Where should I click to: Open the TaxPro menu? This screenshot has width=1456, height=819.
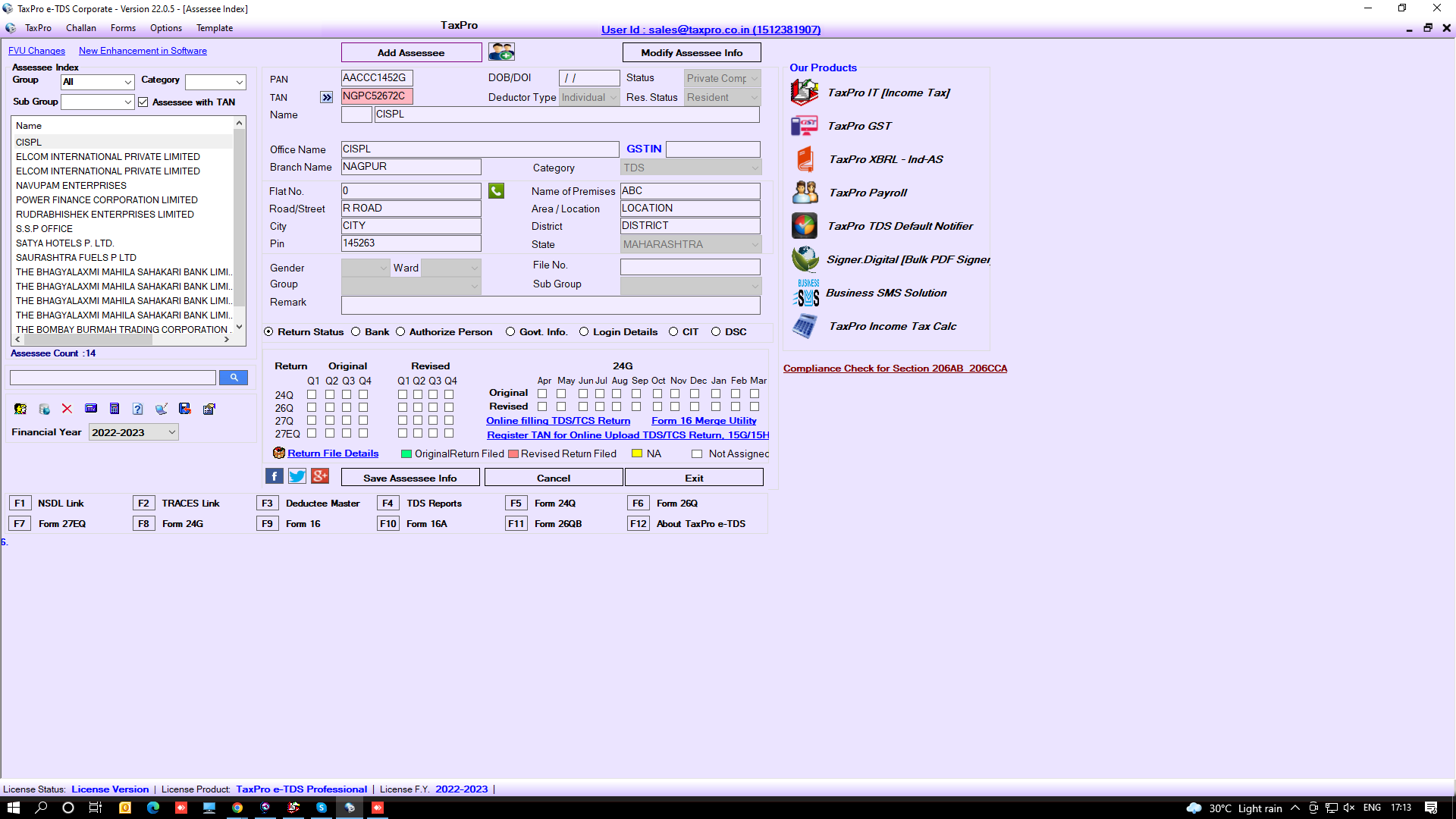[38, 28]
